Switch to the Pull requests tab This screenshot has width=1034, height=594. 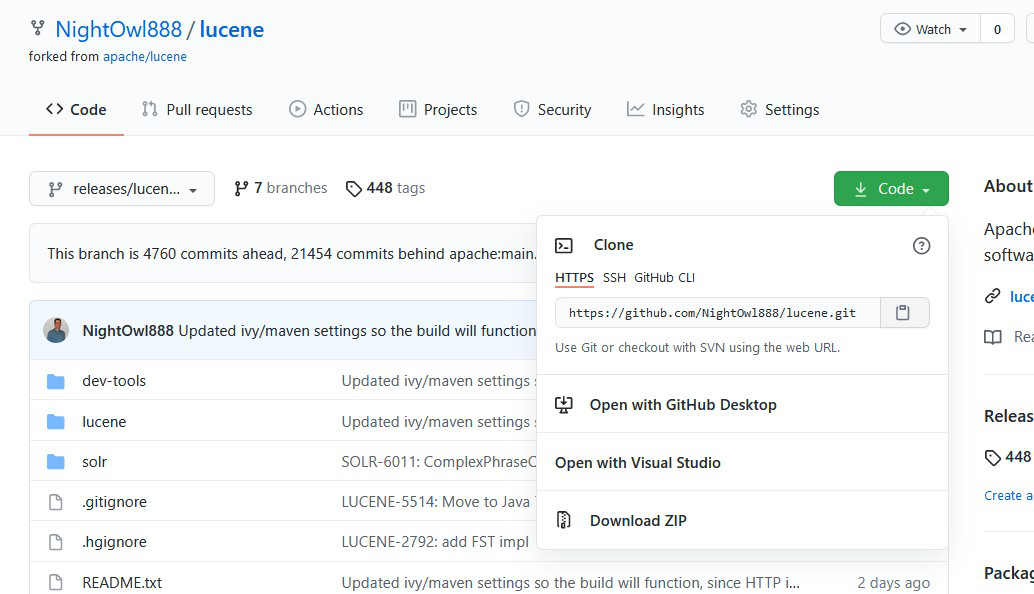click(x=197, y=110)
